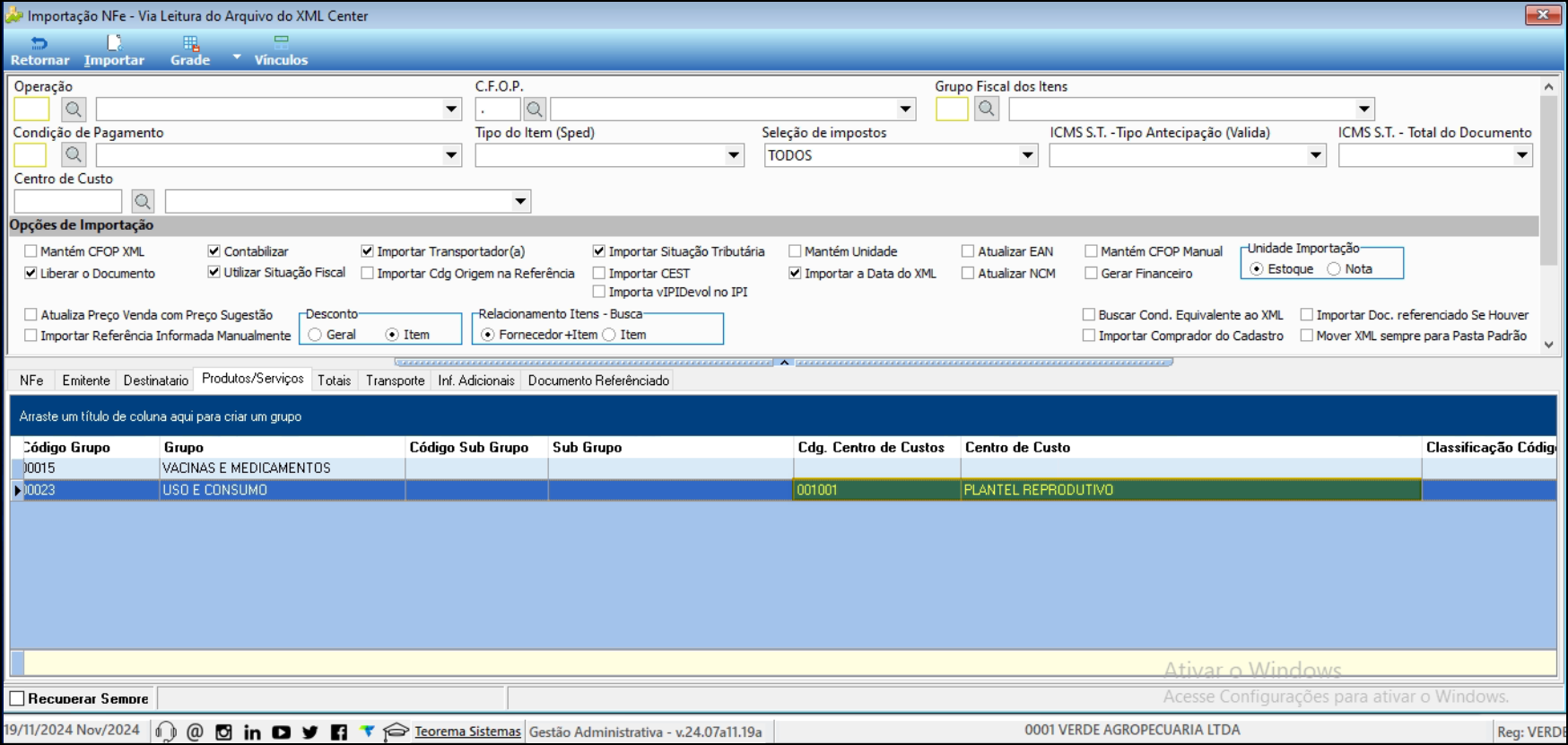
Task: Expand the Condição de Pagamento dropdown
Action: [x=451, y=155]
